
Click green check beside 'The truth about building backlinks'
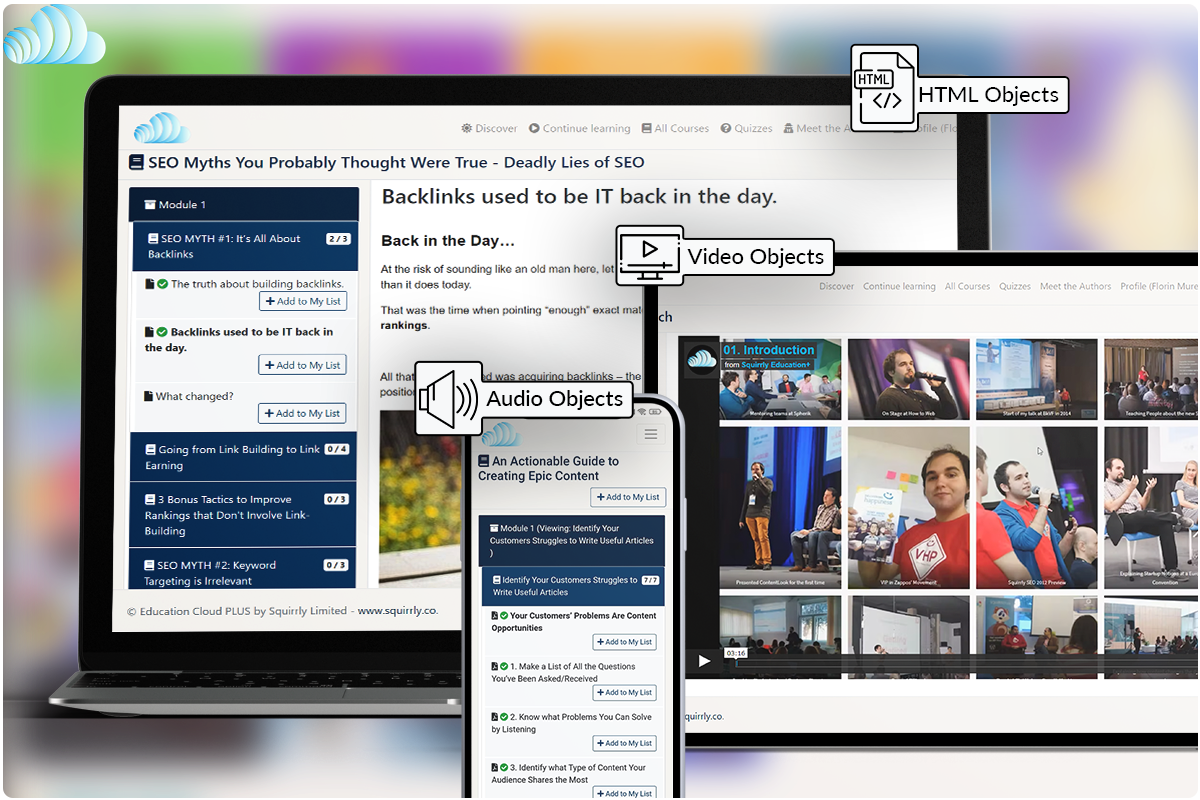pos(162,284)
